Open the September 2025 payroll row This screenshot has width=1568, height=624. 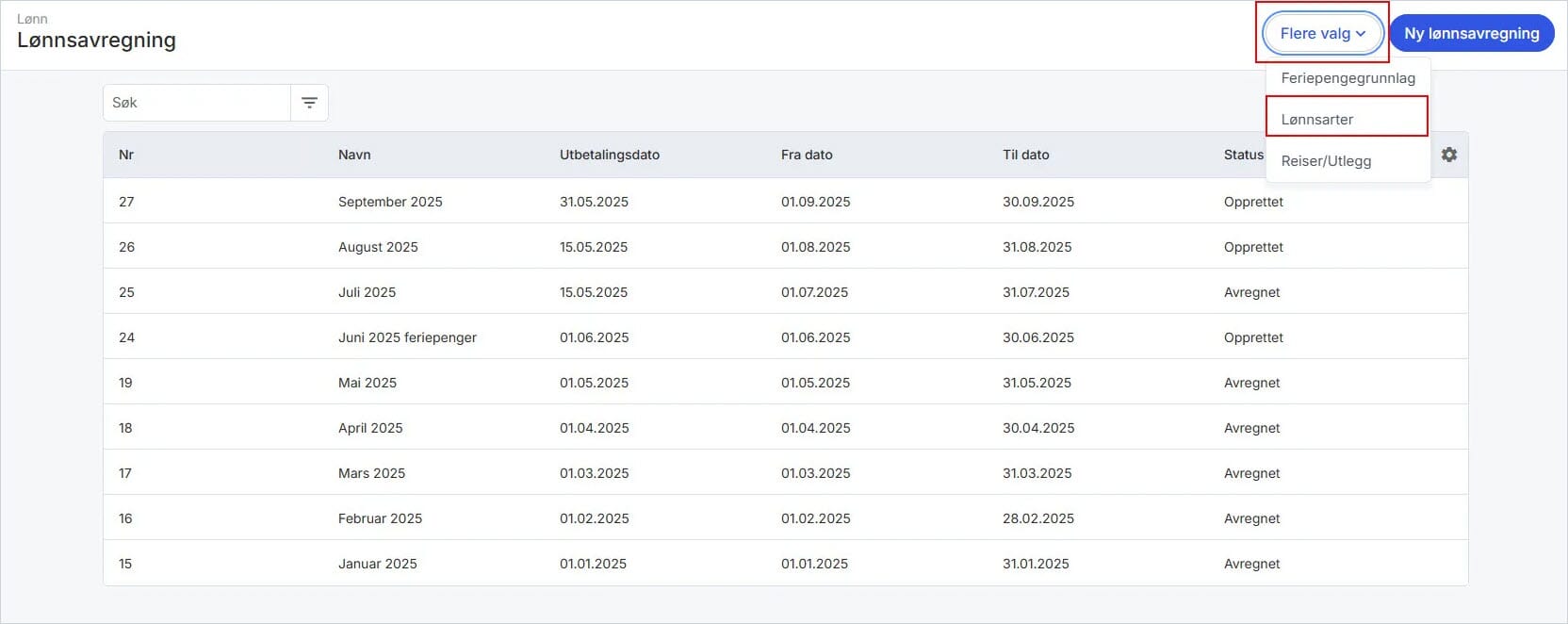pyautogui.click(x=786, y=202)
